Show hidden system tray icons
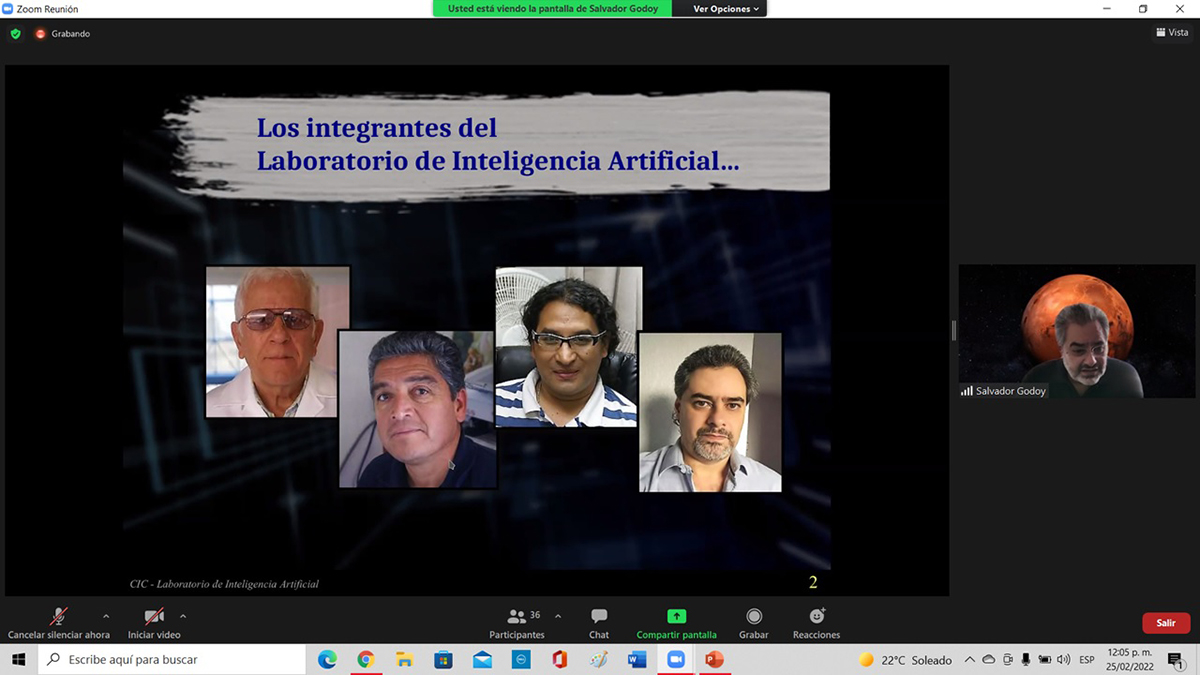Viewport: 1200px width, 675px height. [x=970, y=660]
